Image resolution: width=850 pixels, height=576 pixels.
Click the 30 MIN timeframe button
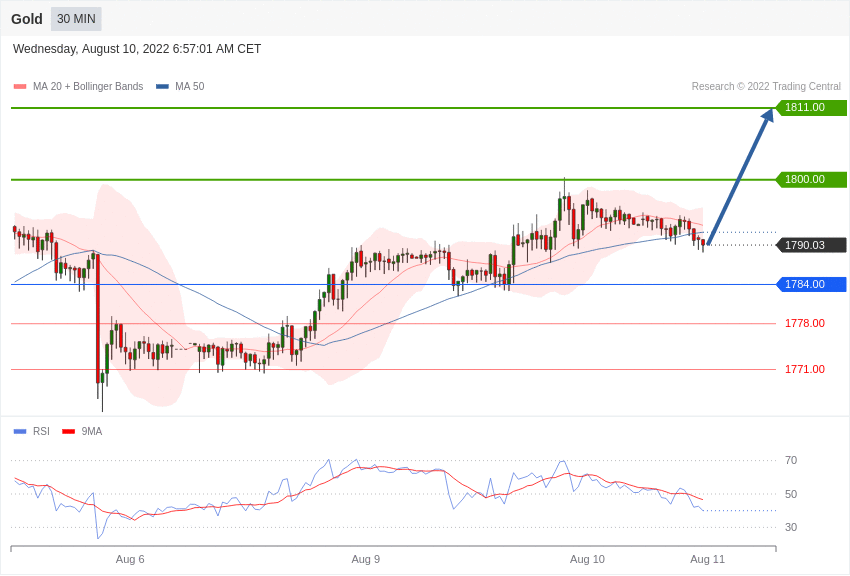tap(76, 19)
